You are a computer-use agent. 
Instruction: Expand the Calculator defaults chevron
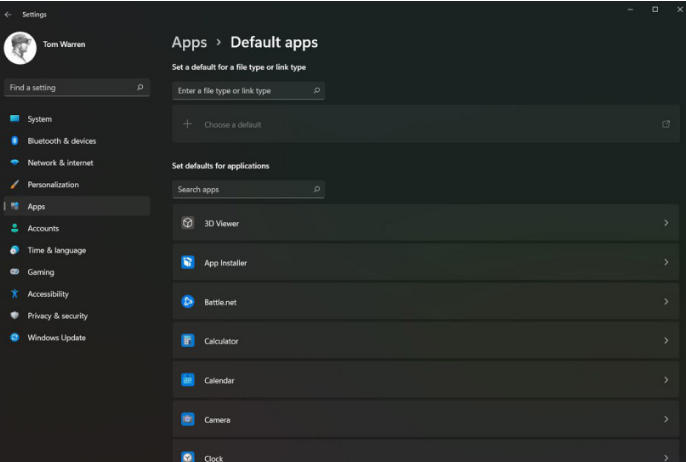click(x=666, y=341)
